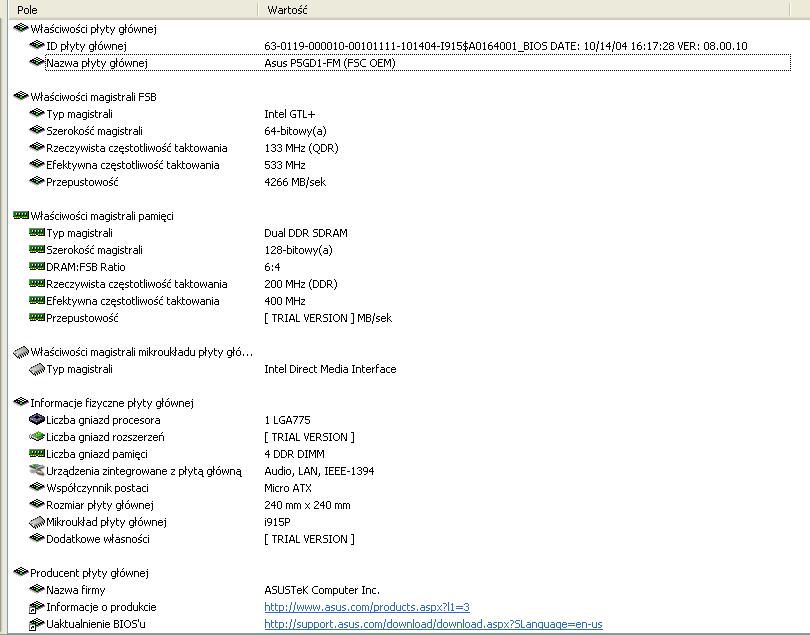
Task: Click the memory icon beside 'Właściwości magistrali pamięci'
Action: pyautogui.click(x=21, y=215)
